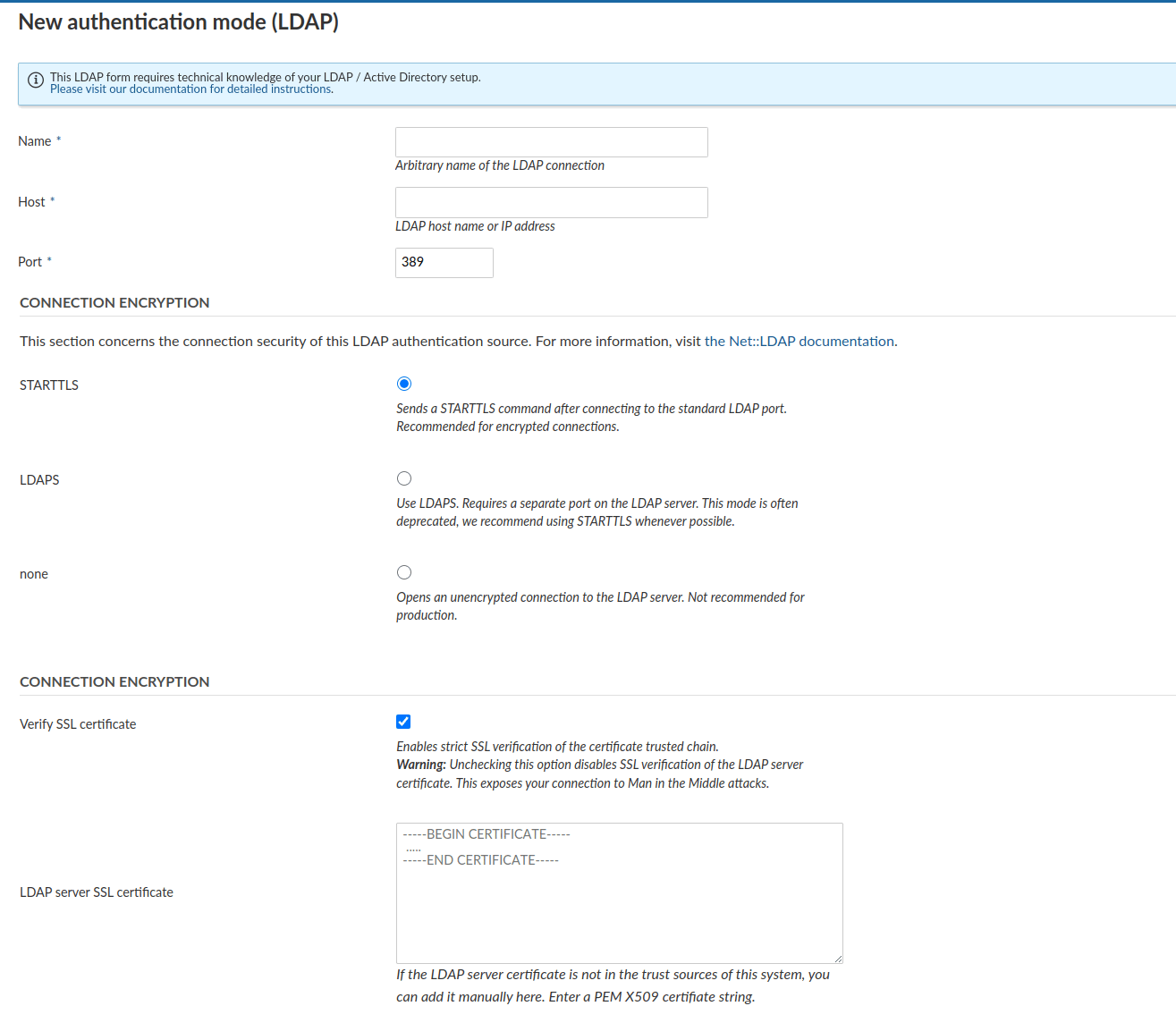The image size is (1176, 1023).
Task: Click the resize handle of certificate textarea
Action: 839,958
